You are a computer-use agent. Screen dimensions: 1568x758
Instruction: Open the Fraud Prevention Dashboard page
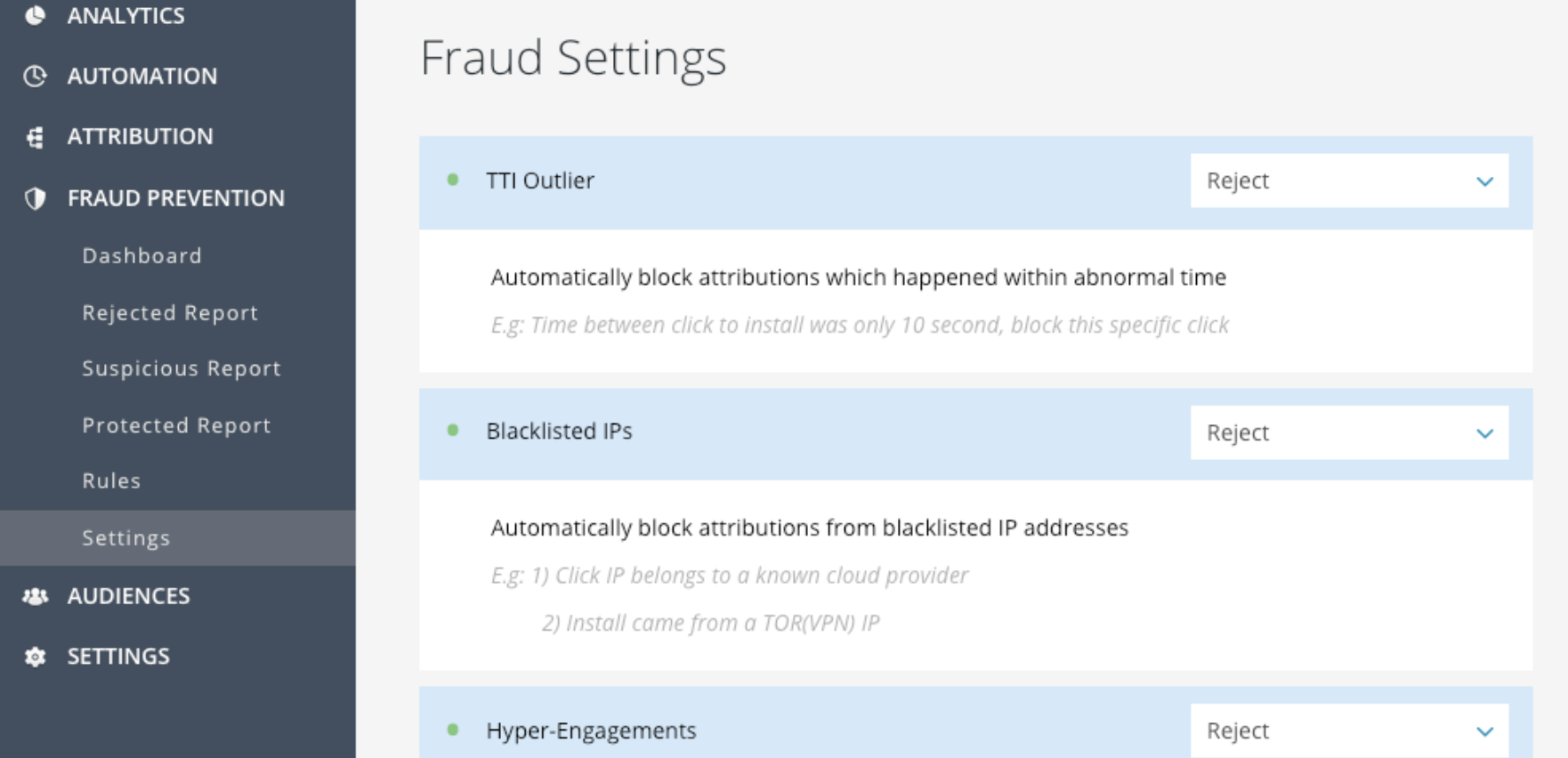pos(142,256)
